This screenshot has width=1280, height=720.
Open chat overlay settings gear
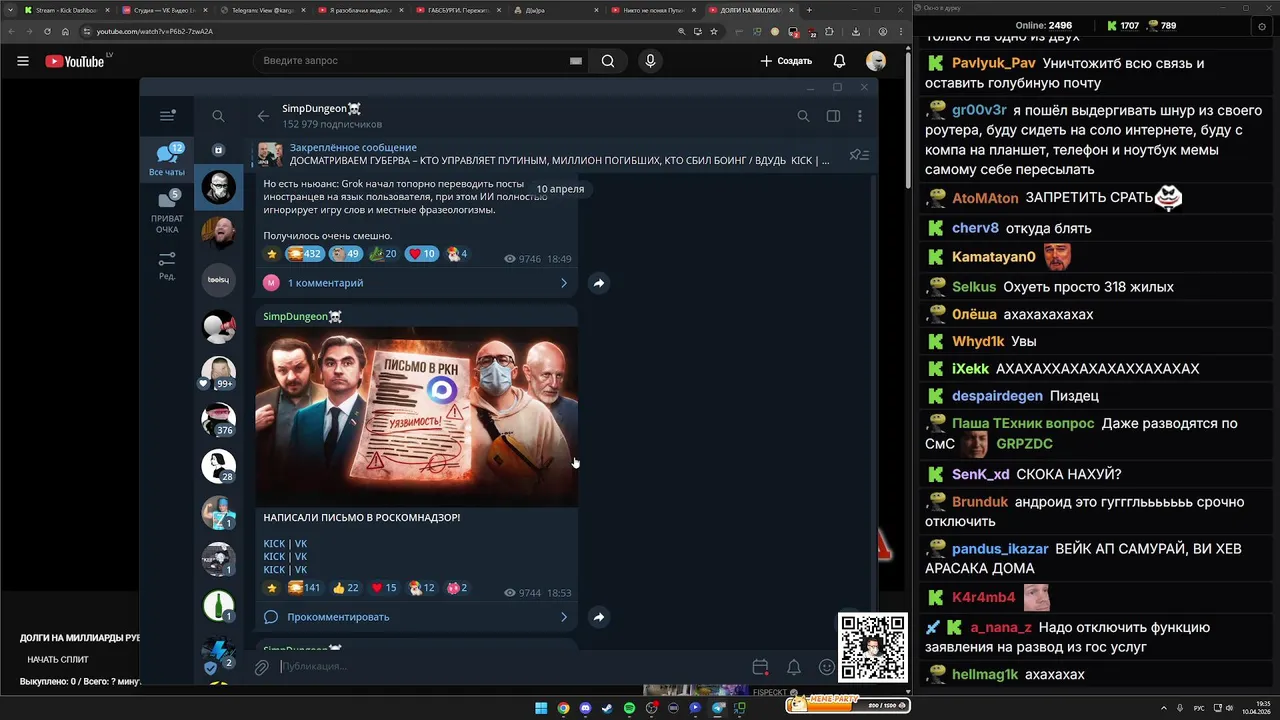click(1262, 27)
